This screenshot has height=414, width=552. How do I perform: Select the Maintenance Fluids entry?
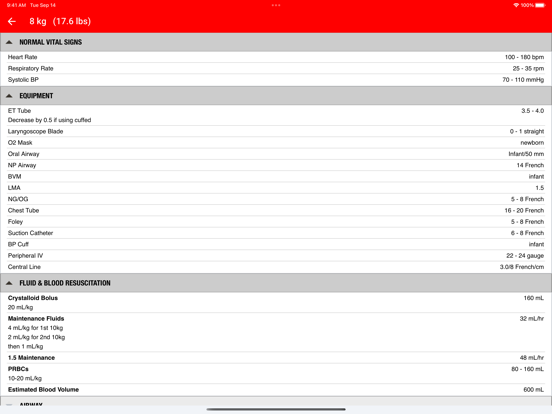click(276, 332)
